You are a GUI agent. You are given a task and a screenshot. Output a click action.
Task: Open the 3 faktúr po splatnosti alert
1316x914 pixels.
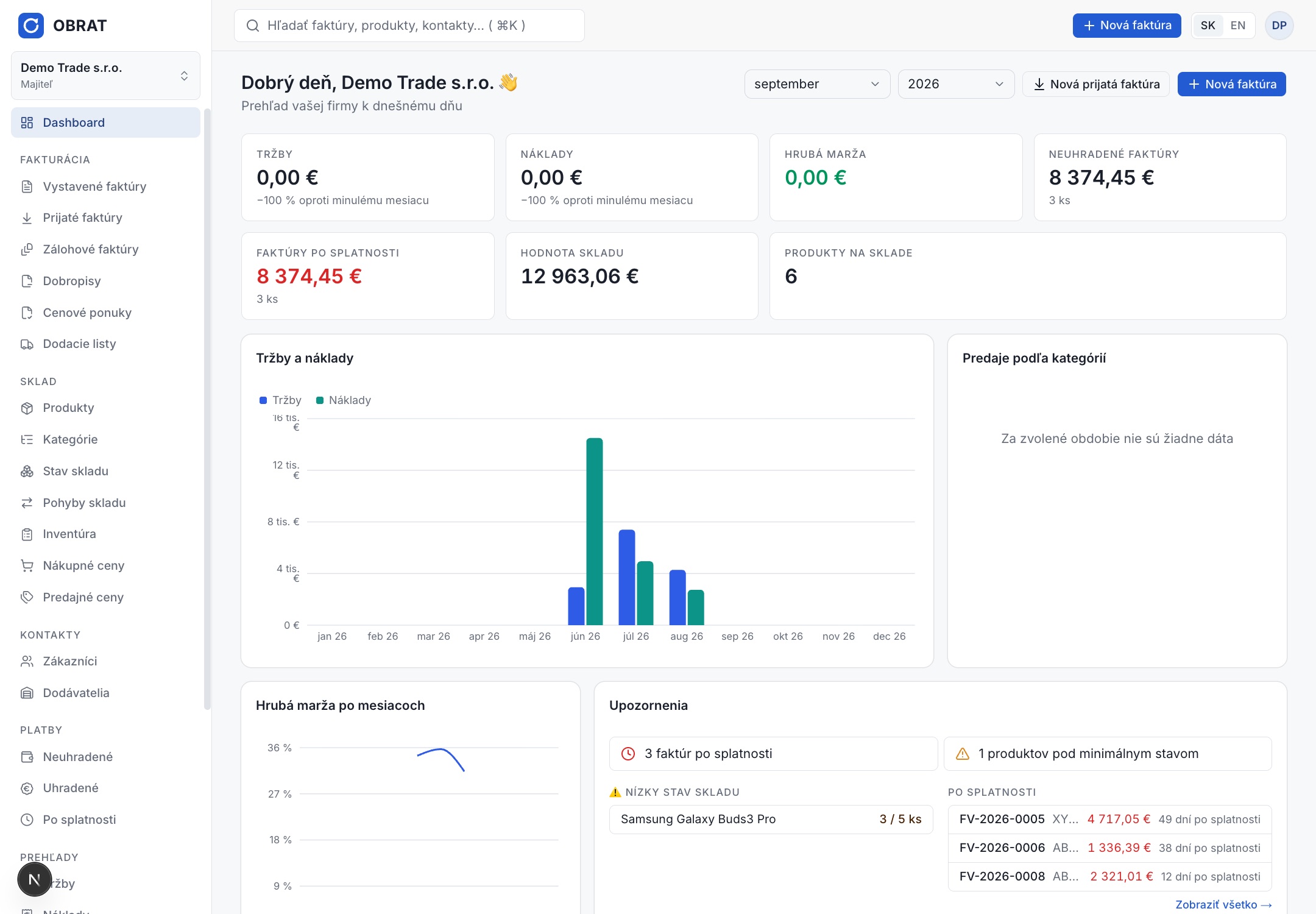click(773, 754)
